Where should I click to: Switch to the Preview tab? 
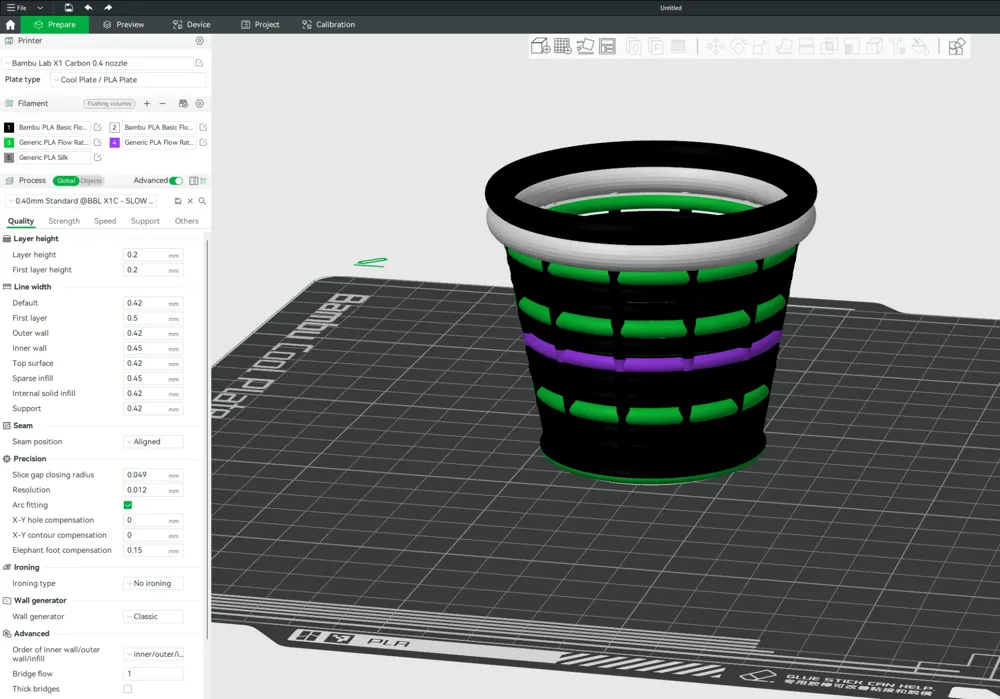[123, 24]
